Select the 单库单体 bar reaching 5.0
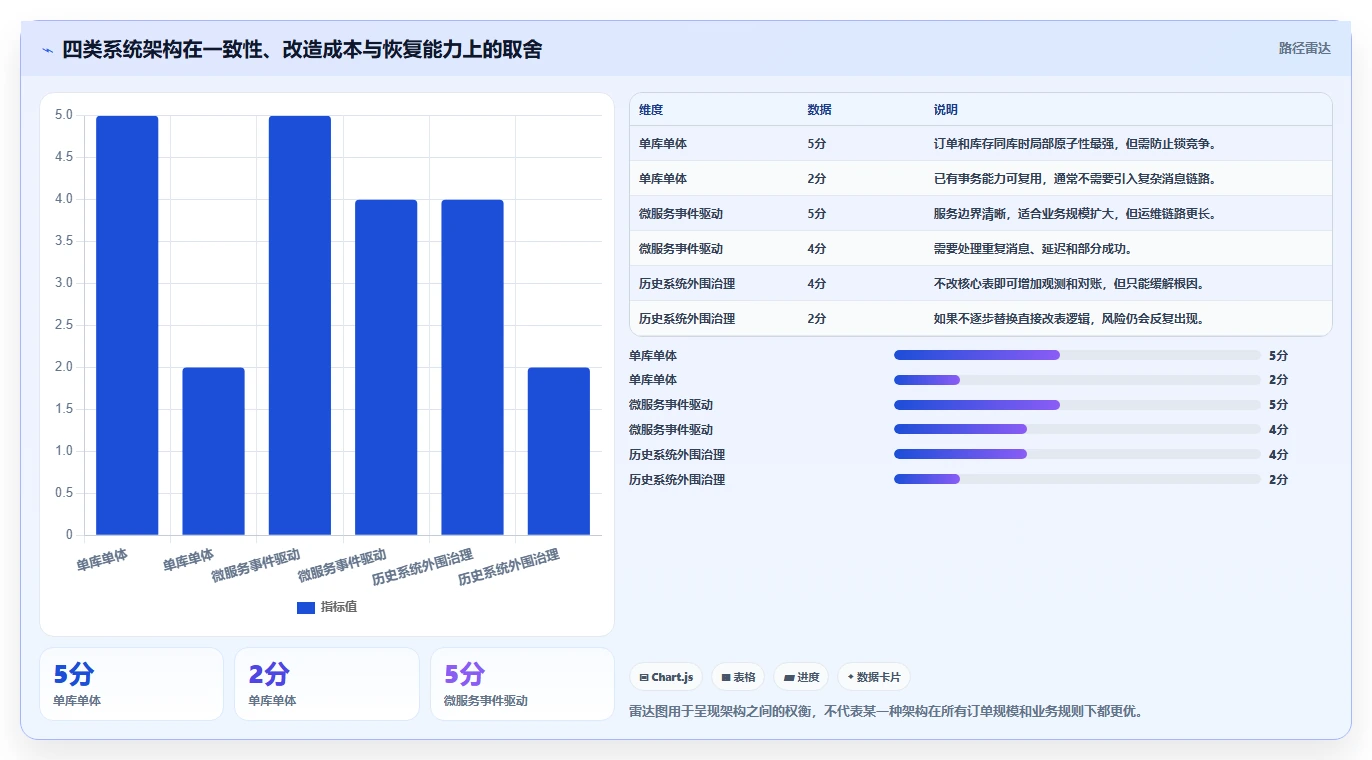 tap(127, 325)
